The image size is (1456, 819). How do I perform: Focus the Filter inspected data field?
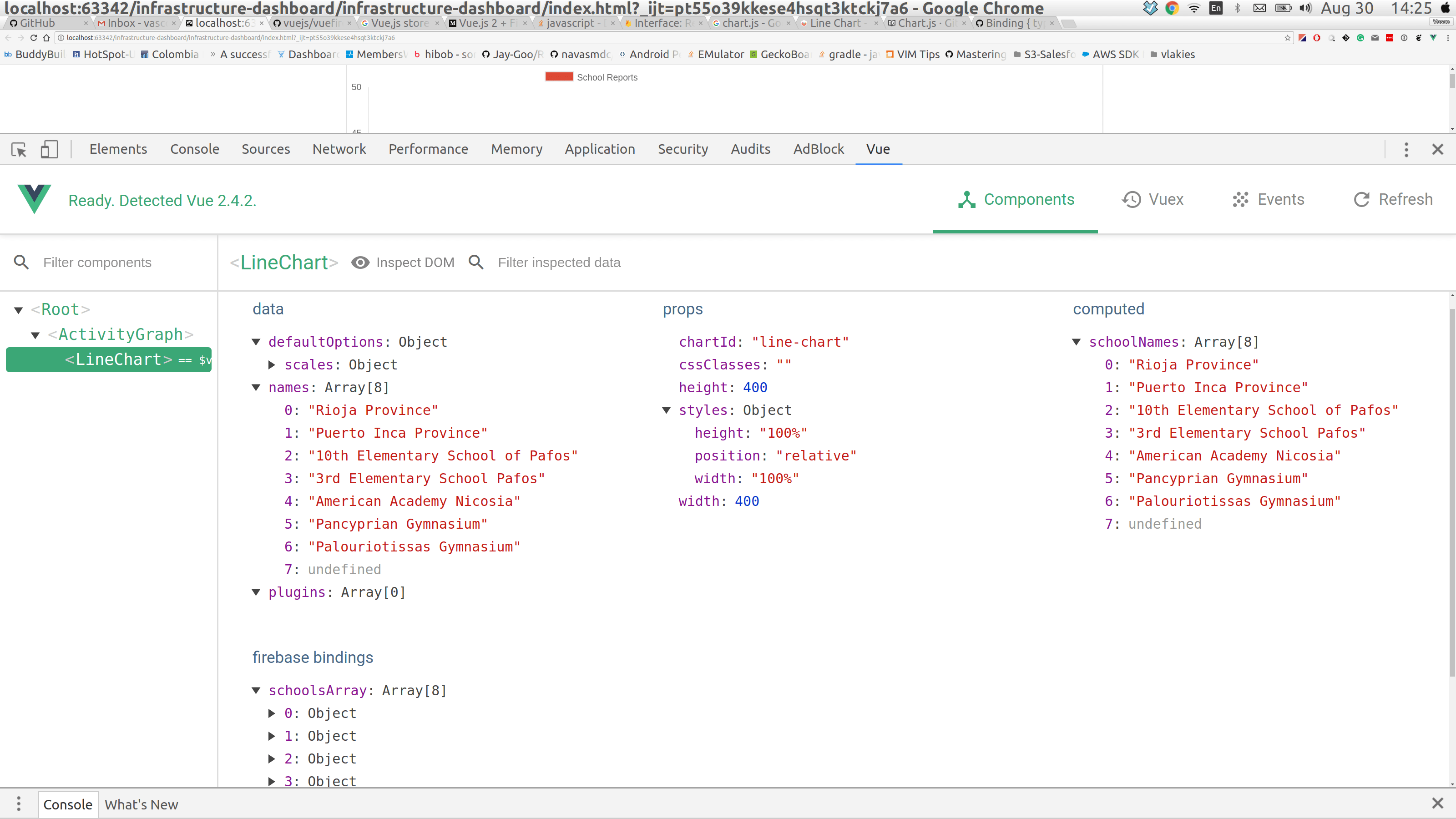tap(559, 262)
